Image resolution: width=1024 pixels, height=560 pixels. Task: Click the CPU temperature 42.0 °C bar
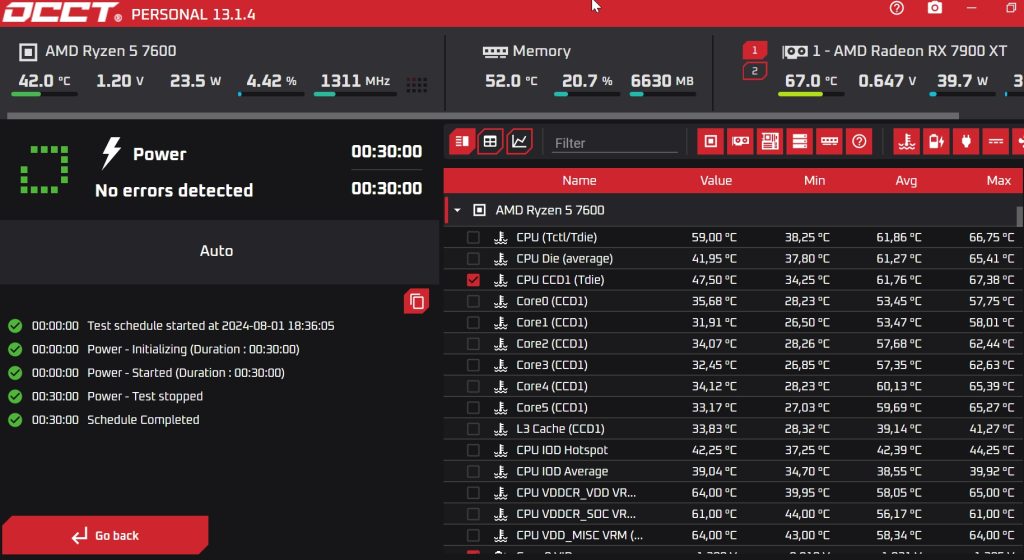[44, 94]
